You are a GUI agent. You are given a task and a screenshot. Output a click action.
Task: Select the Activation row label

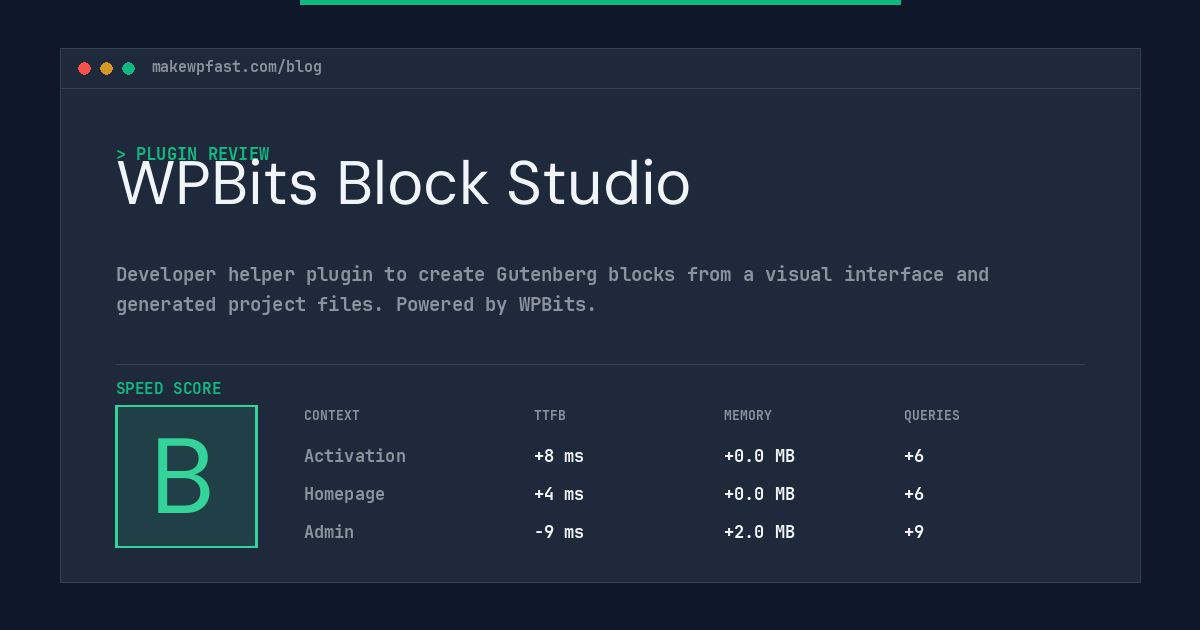click(355, 456)
